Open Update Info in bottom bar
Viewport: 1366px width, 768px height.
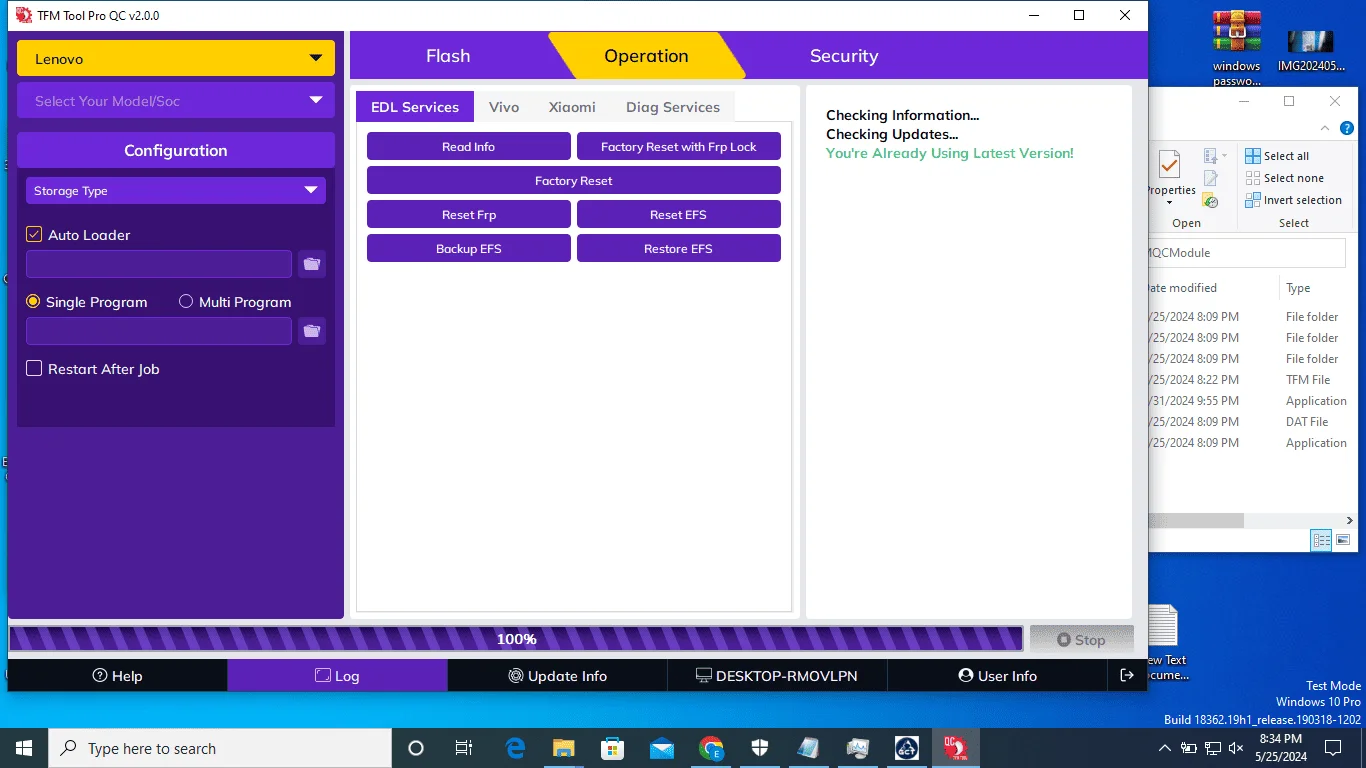[557, 676]
